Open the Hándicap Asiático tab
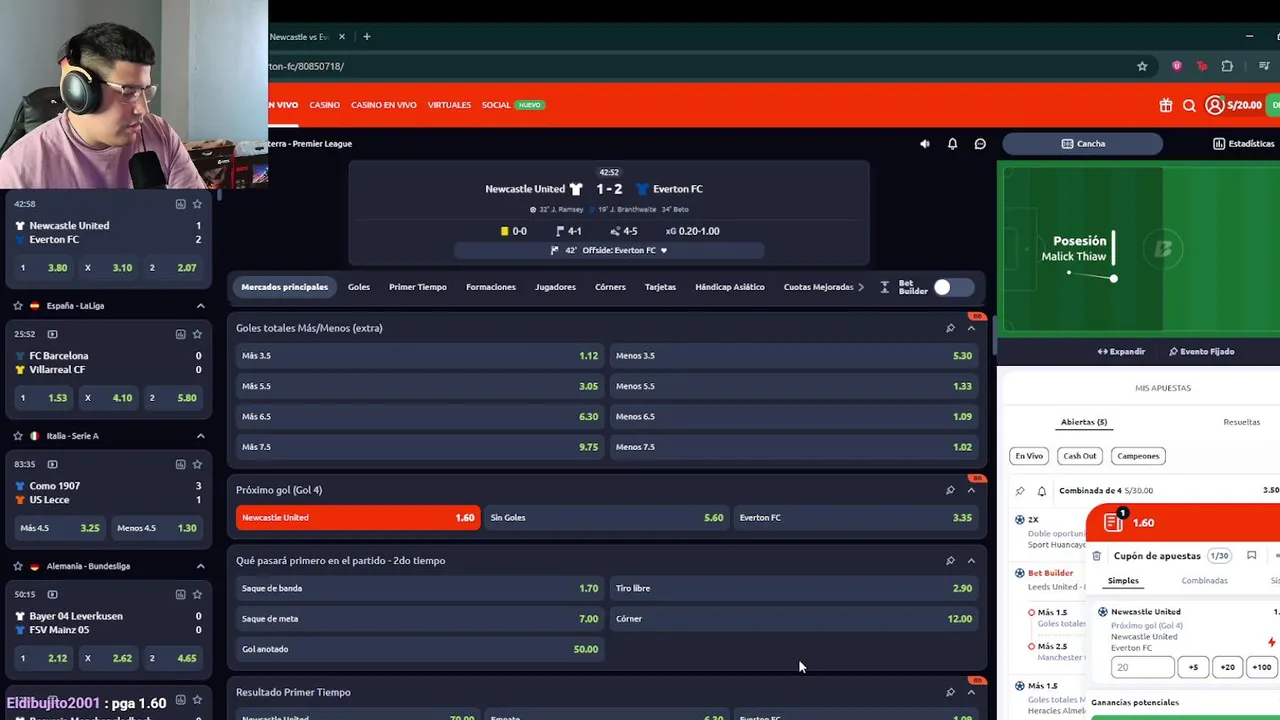The width and height of the screenshot is (1280, 720). tap(730, 287)
